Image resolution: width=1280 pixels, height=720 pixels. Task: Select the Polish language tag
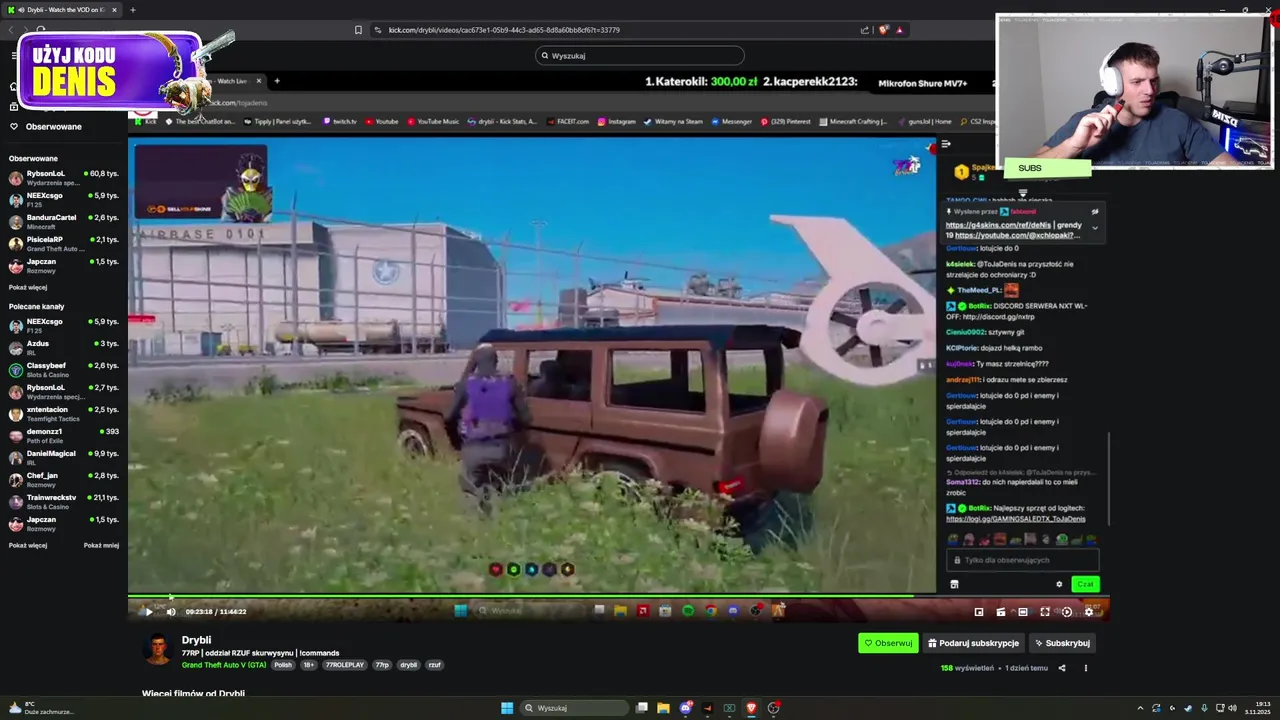pos(283,665)
